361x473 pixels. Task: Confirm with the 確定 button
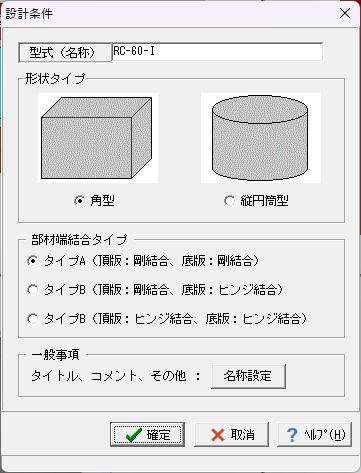[x=147, y=435]
